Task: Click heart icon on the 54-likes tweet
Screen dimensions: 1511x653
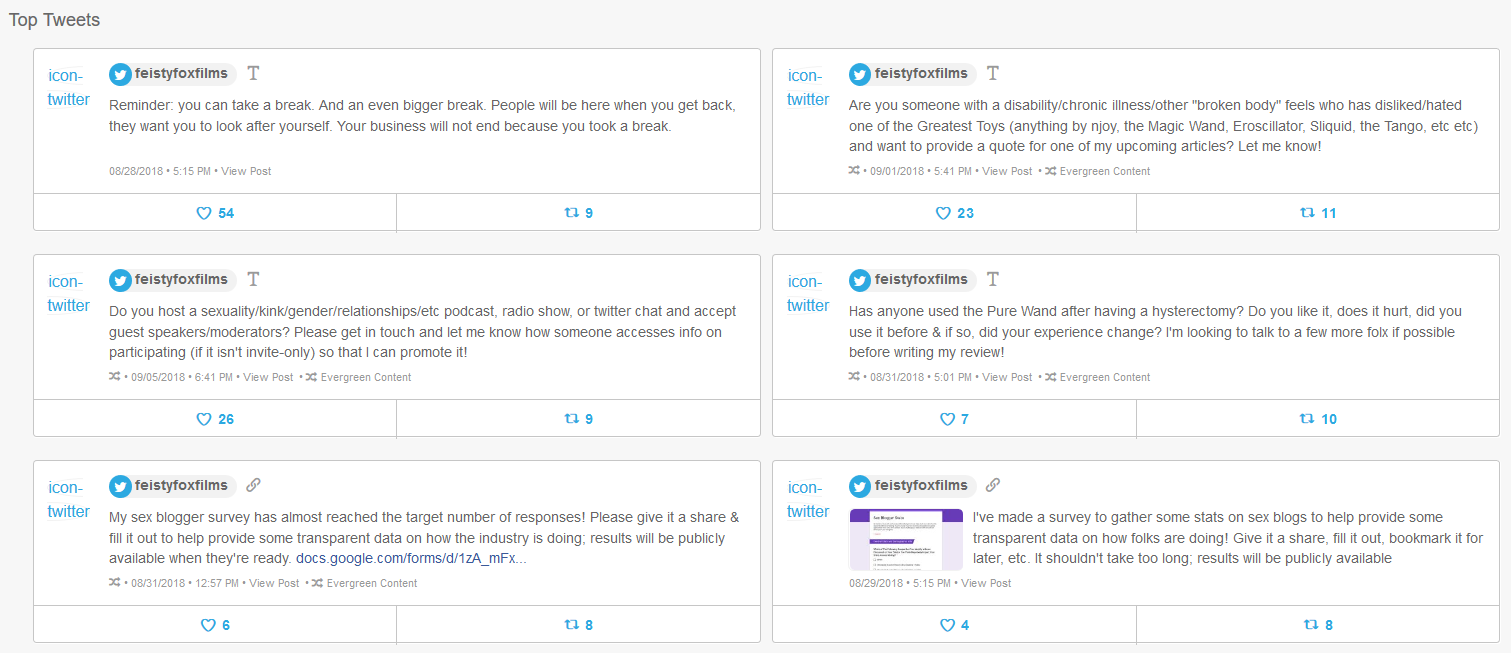Action: [x=204, y=213]
